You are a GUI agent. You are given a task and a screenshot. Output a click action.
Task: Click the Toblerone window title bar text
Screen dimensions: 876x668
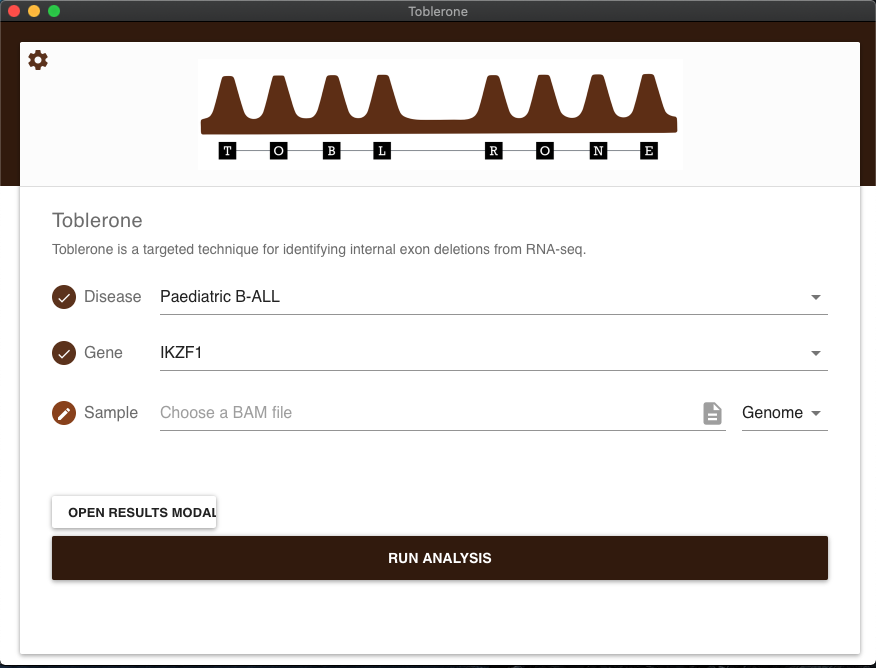[x=438, y=11]
